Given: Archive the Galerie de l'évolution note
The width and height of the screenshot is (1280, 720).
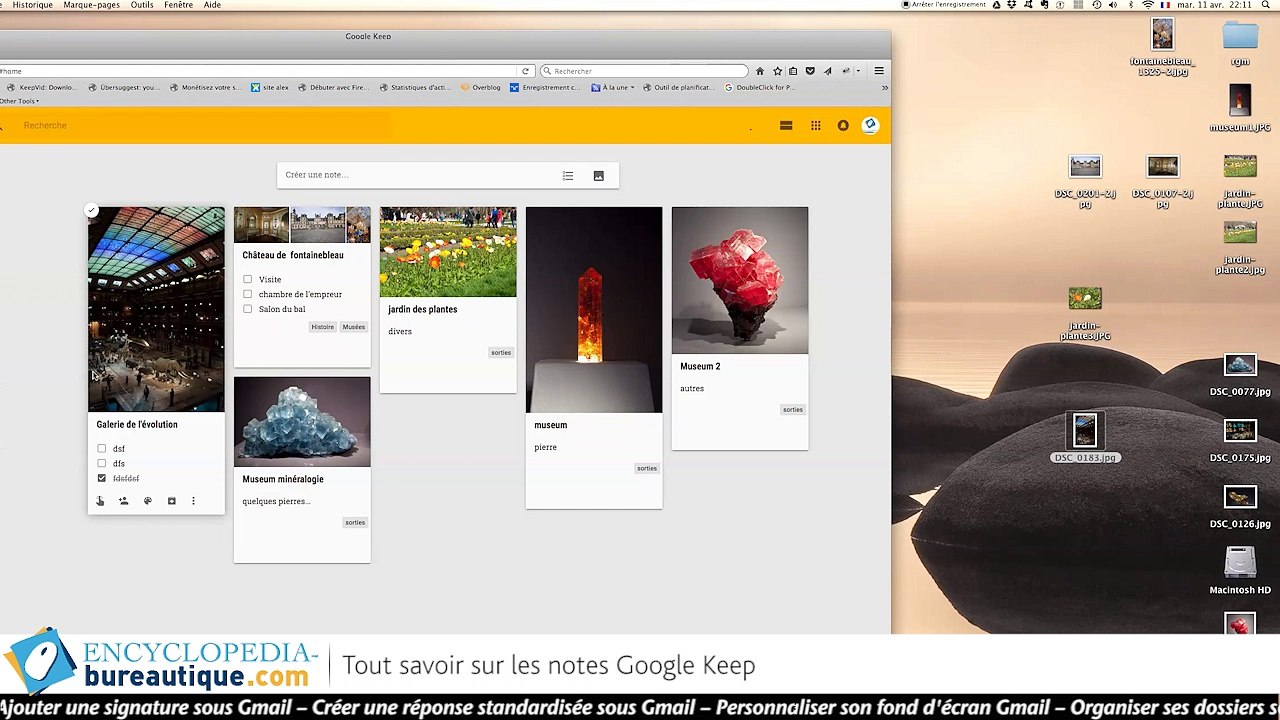Looking at the screenshot, I should tap(171, 501).
